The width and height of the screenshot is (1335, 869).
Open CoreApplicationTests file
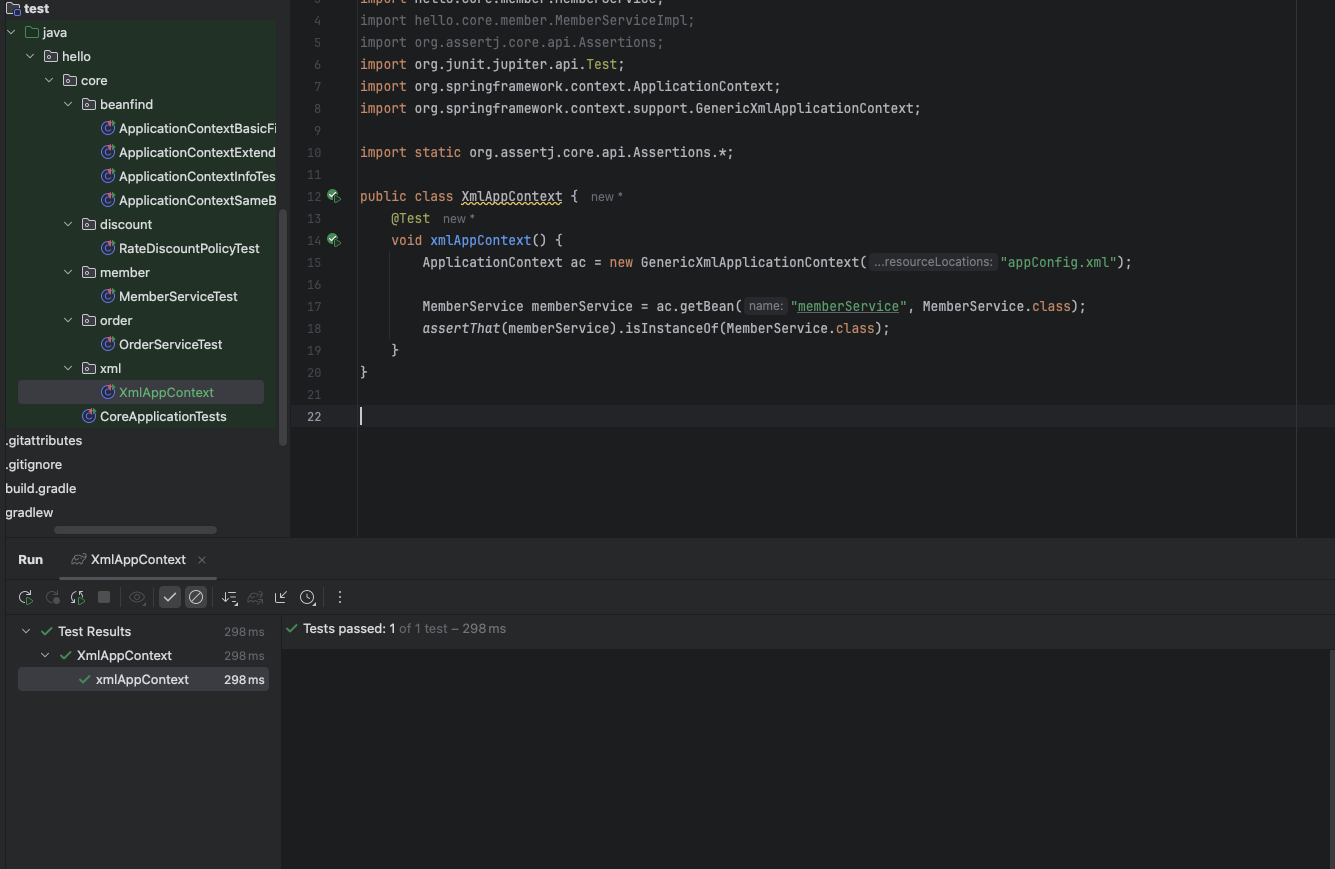[163, 417]
